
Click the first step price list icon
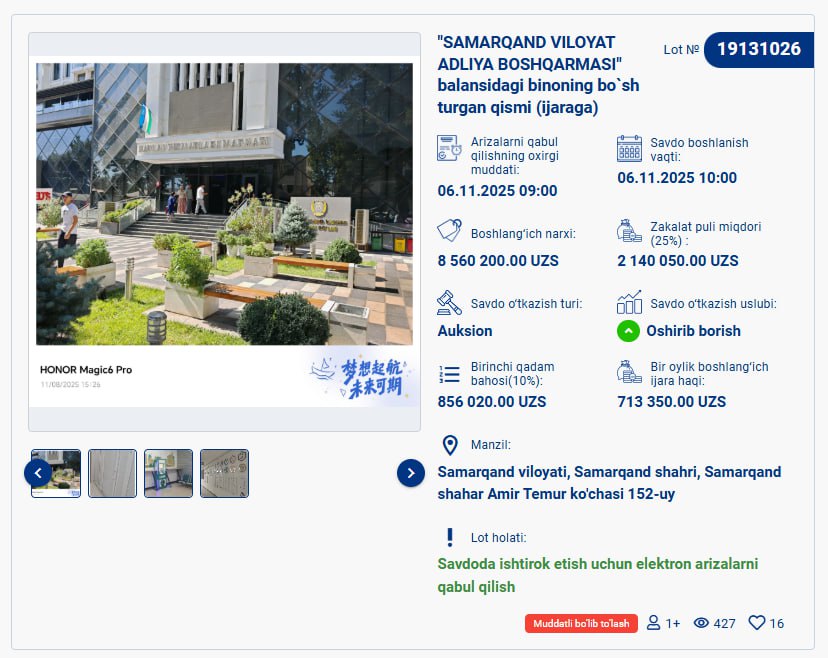pyautogui.click(x=449, y=374)
